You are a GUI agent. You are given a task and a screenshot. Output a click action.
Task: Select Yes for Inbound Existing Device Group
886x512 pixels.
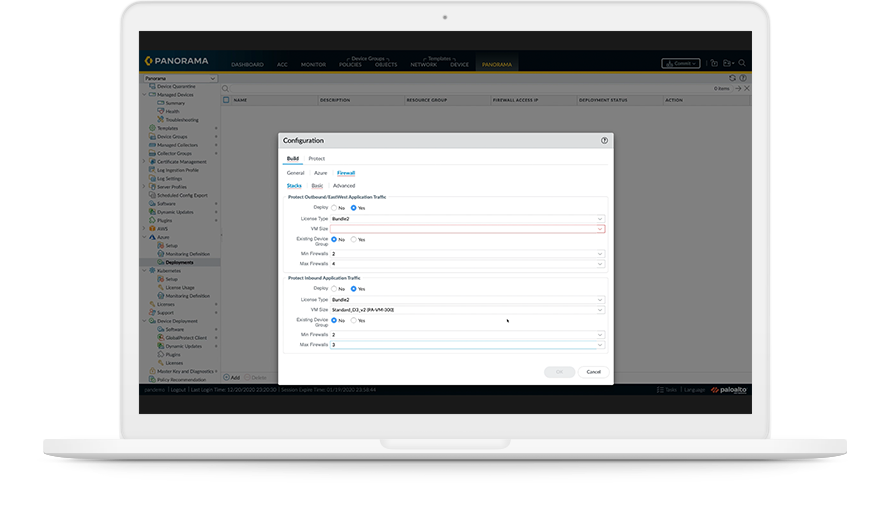(x=353, y=321)
